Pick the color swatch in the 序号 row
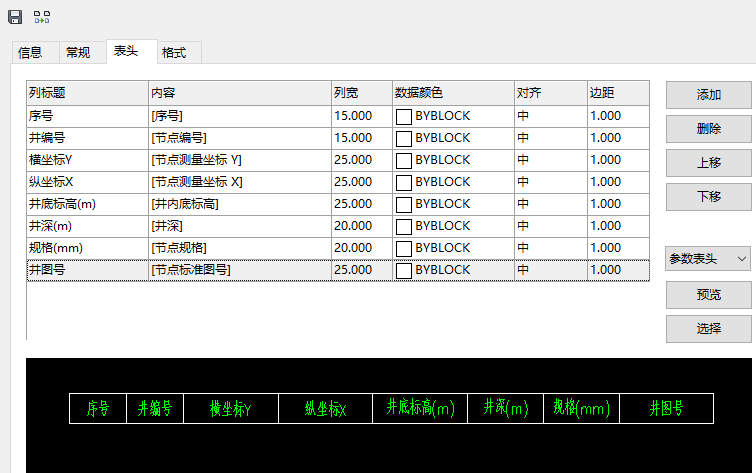 click(x=404, y=117)
